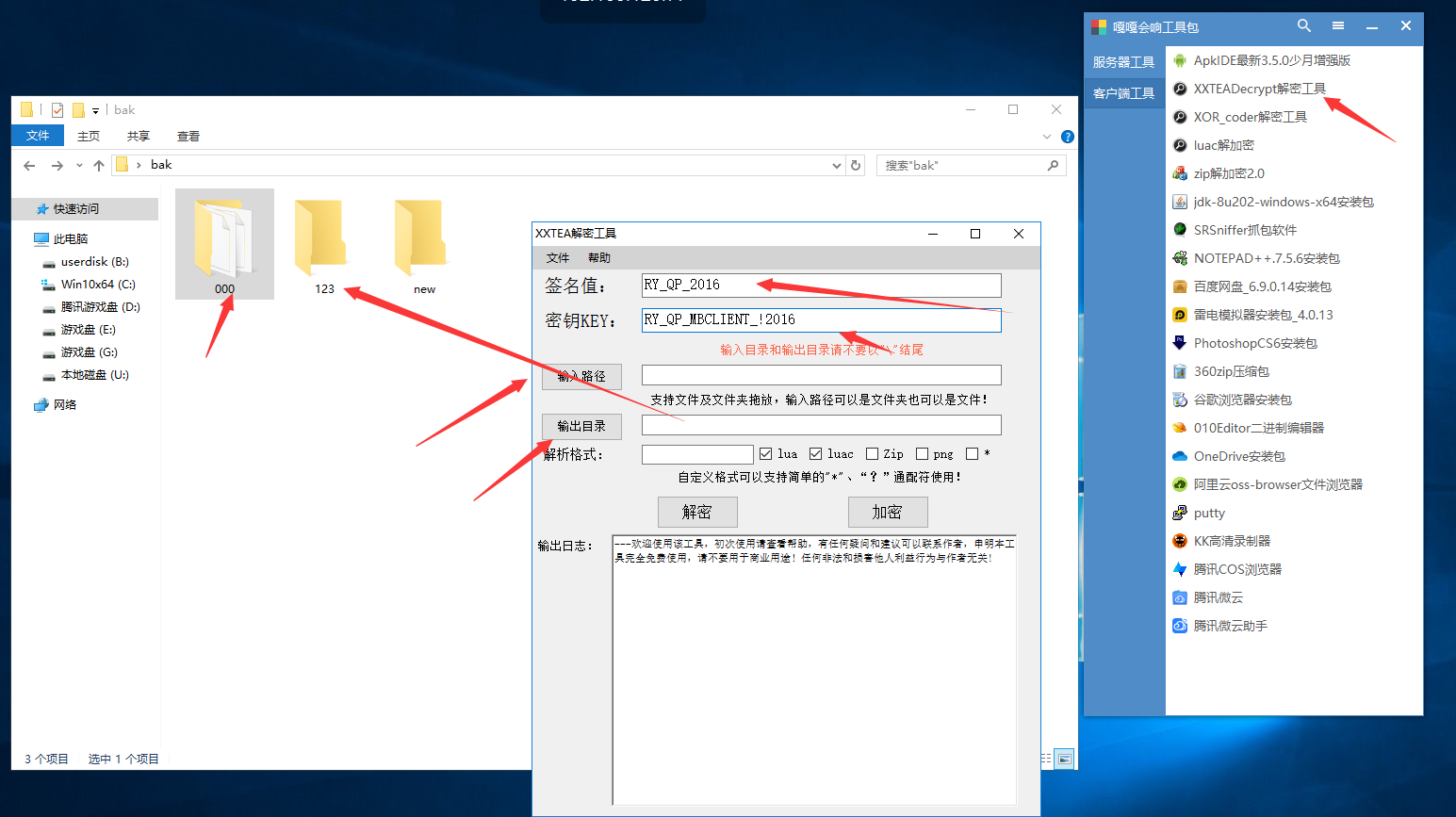Screen dimensions: 1456x817
Task: Expand the address bar history dropdown
Action: [x=836, y=165]
